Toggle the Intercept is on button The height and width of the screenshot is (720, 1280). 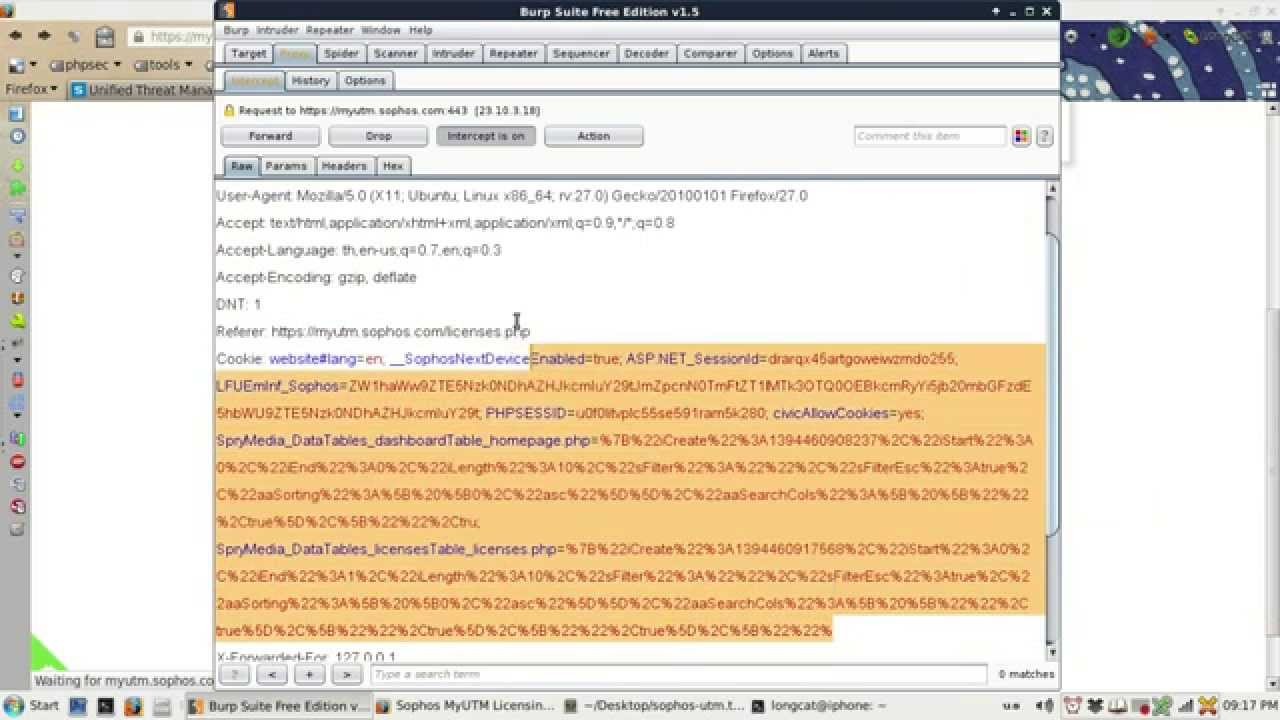[x=486, y=136]
